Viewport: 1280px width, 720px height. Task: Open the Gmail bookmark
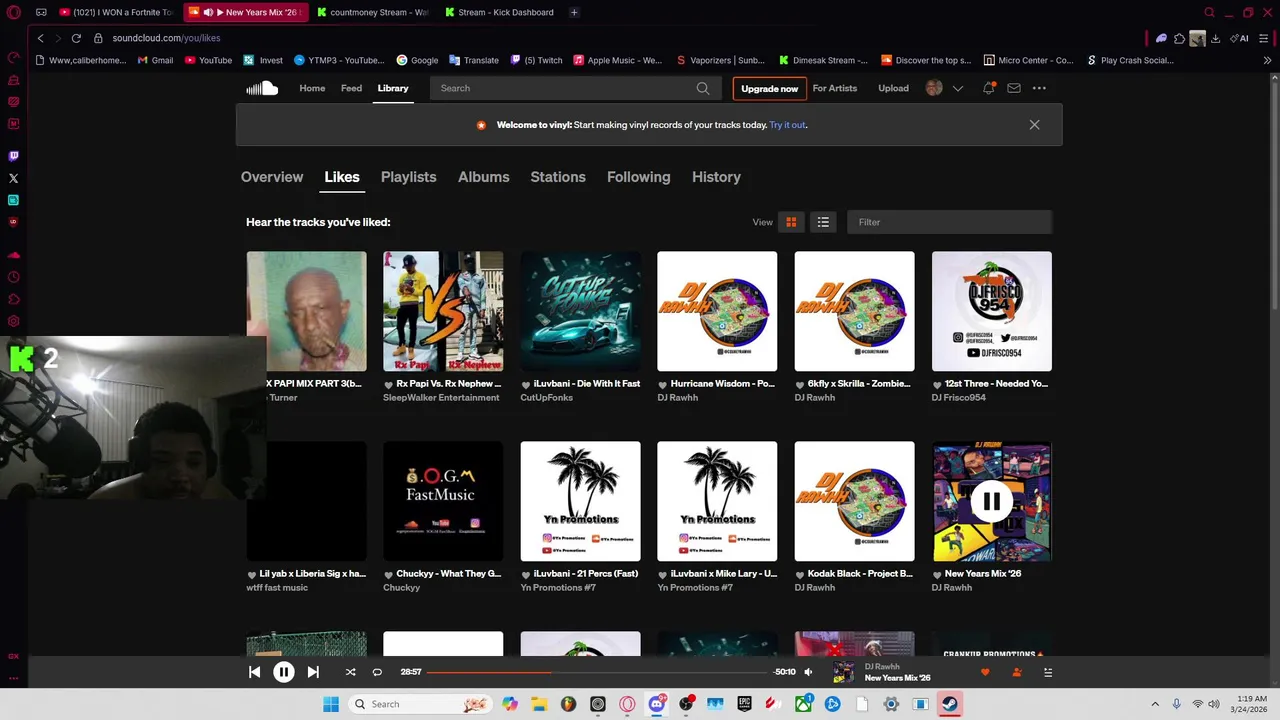156,60
